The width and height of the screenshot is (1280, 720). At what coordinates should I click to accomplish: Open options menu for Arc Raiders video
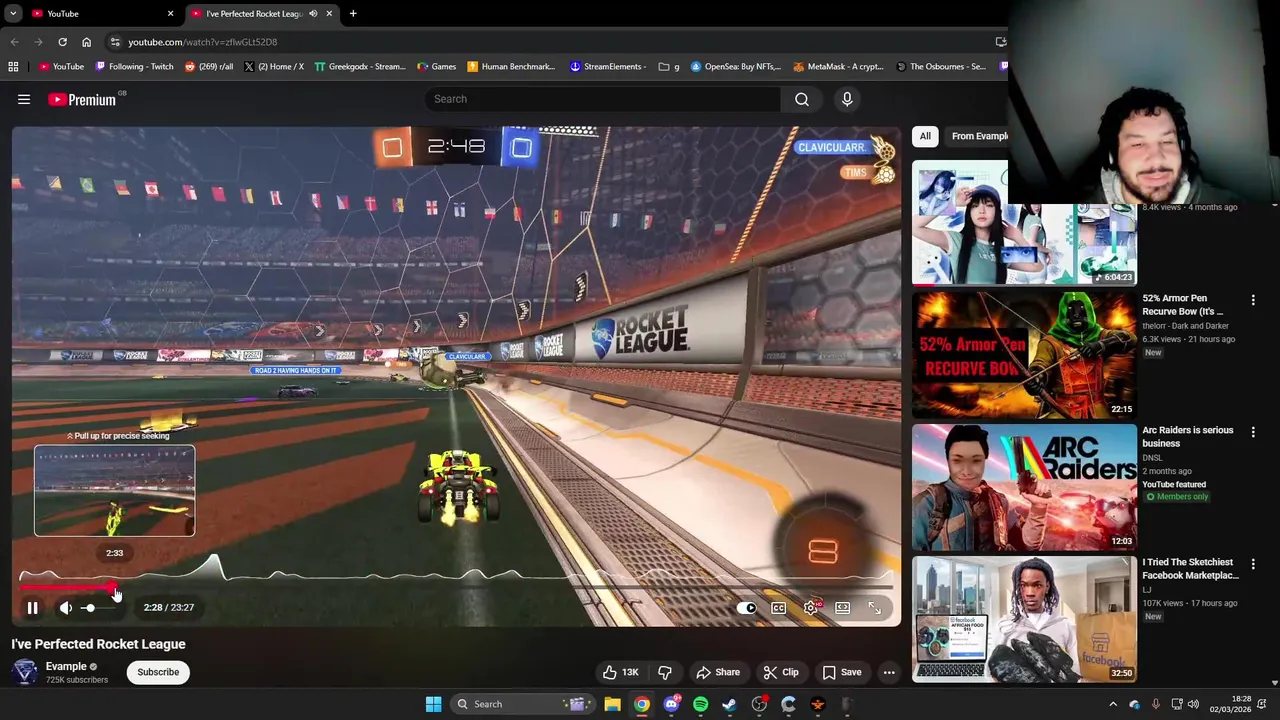point(1253,432)
